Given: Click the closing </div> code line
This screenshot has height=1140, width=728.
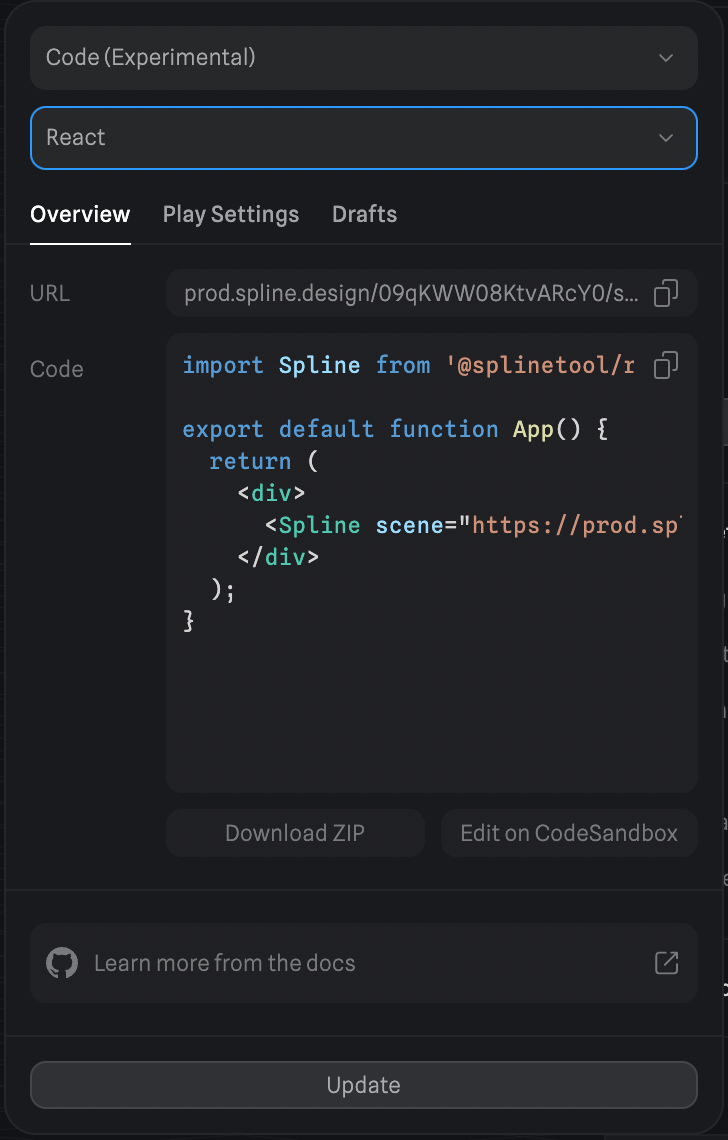Looking at the screenshot, I should (278, 557).
